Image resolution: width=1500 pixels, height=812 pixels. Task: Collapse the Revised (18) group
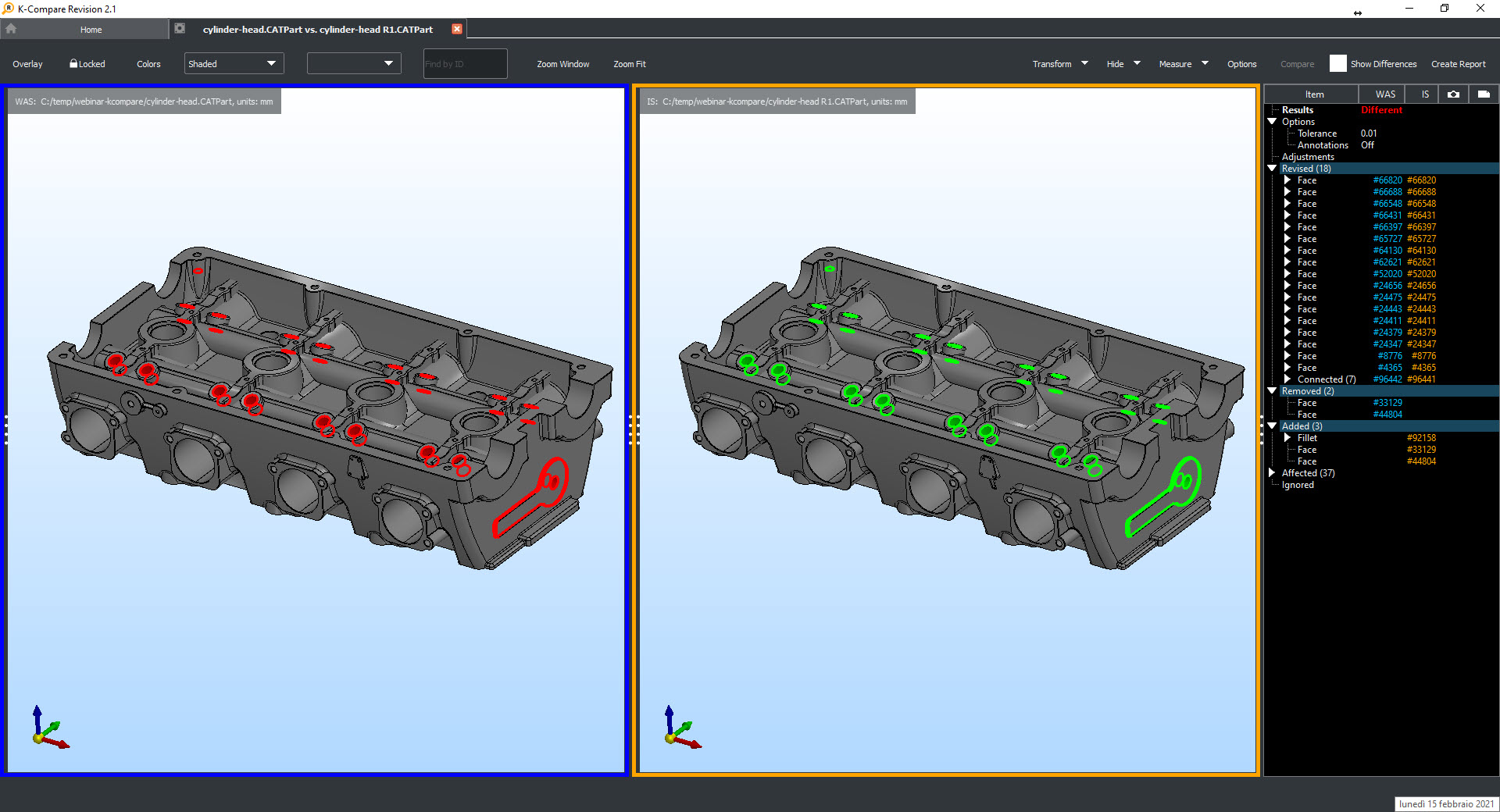click(1272, 169)
